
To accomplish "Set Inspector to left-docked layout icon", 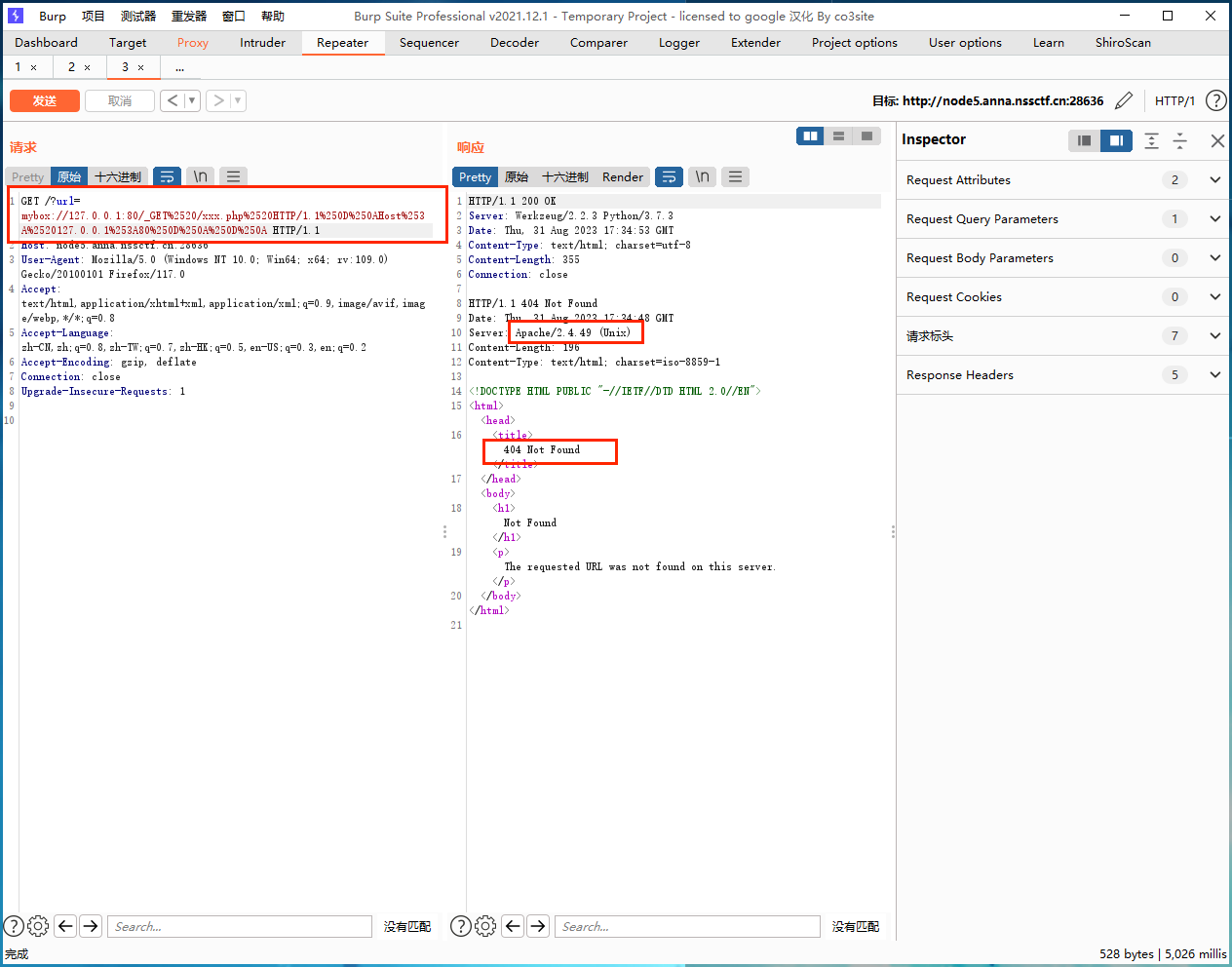I will pos(1084,140).
